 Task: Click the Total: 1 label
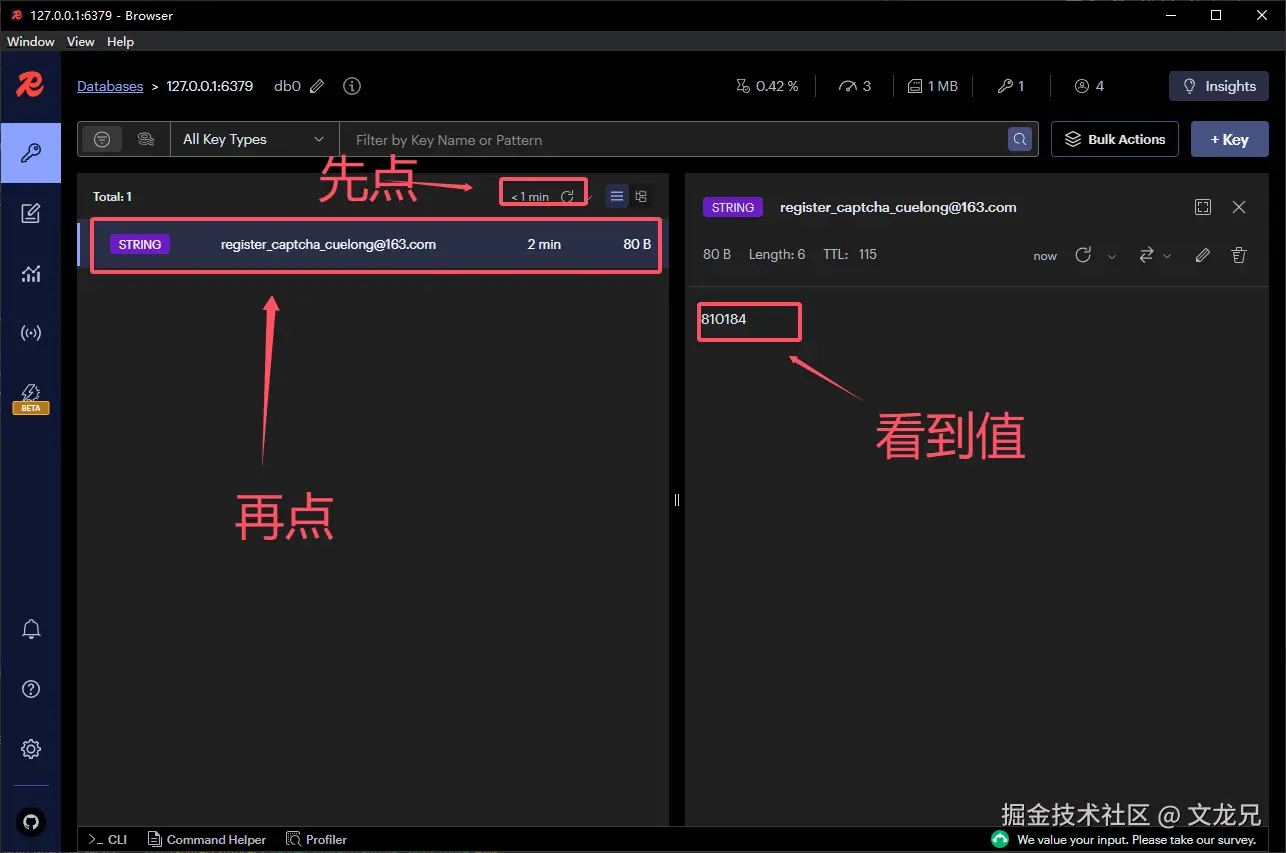click(x=112, y=197)
